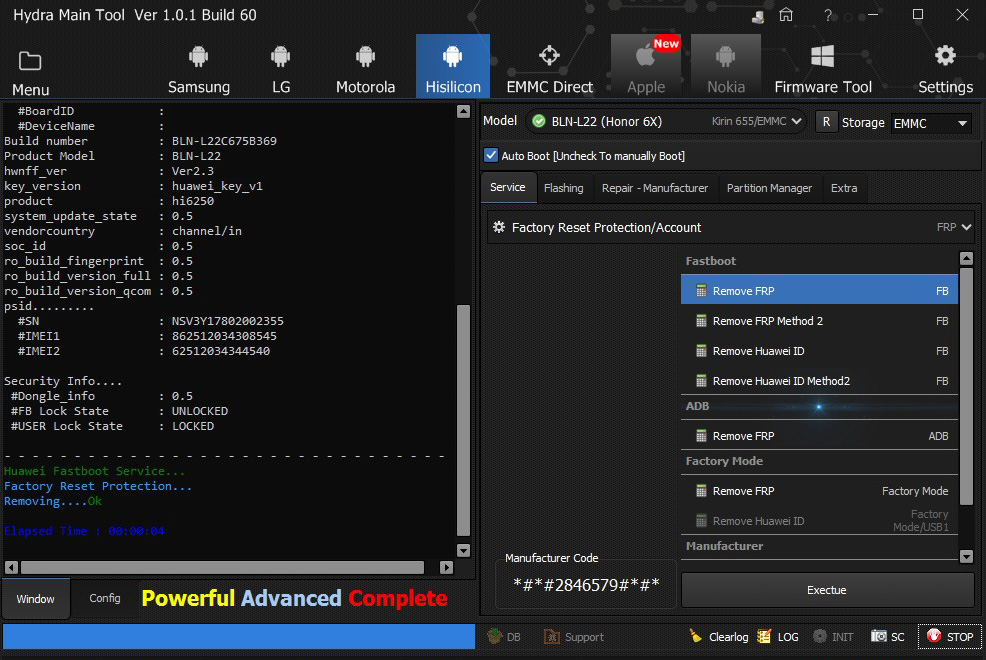986x660 pixels.
Task: Click the SC screenshot camera icon
Action: pyautogui.click(x=879, y=636)
